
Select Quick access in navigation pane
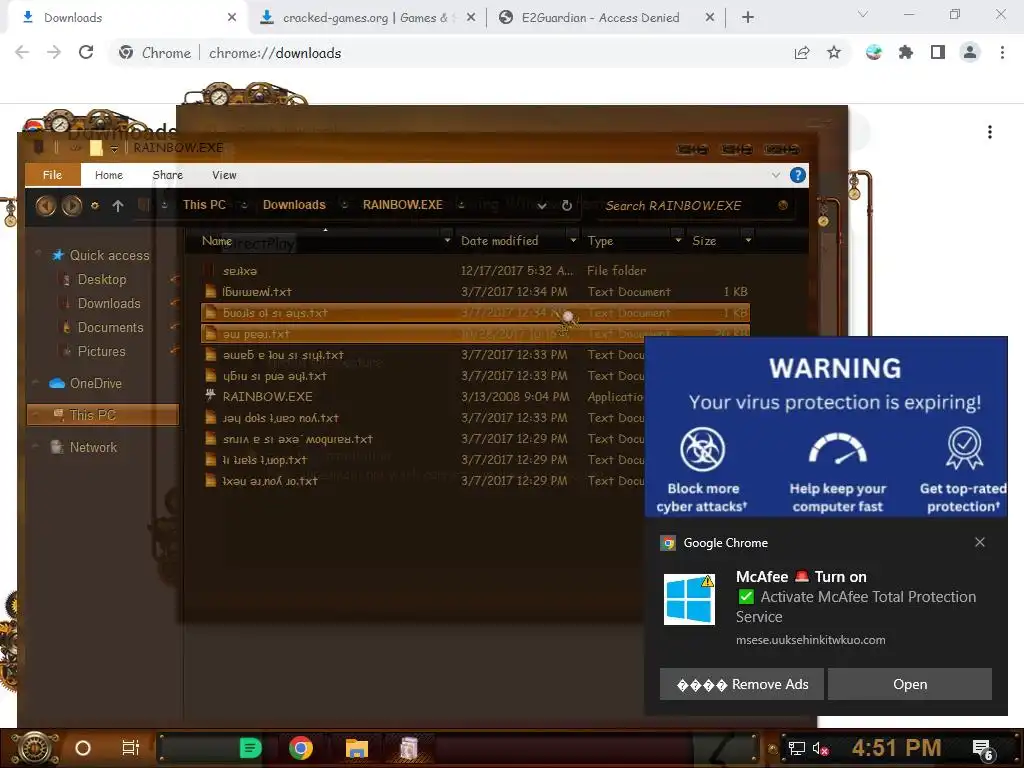(109, 255)
